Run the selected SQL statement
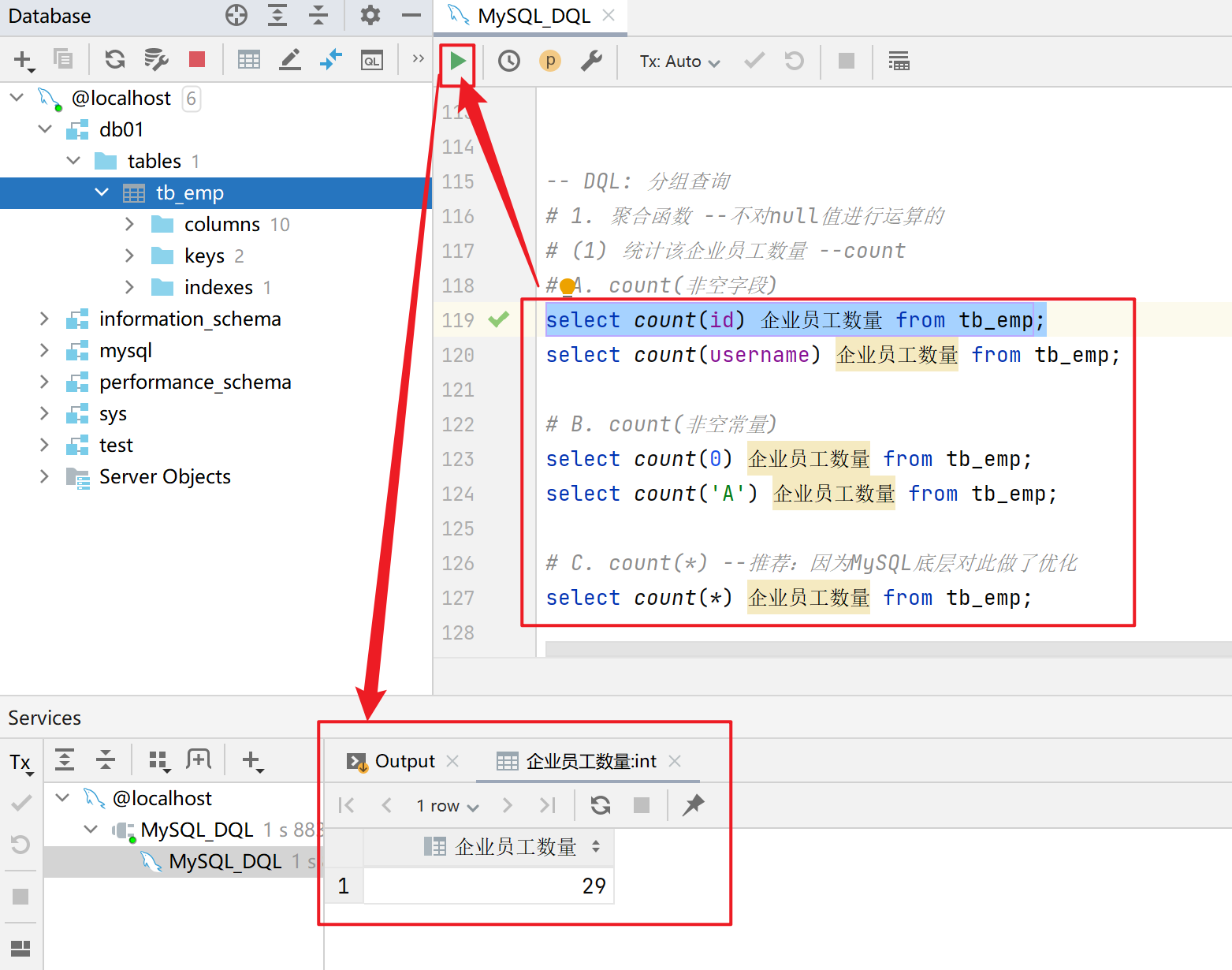The width and height of the screenshot is (1232, 970). 457,61
